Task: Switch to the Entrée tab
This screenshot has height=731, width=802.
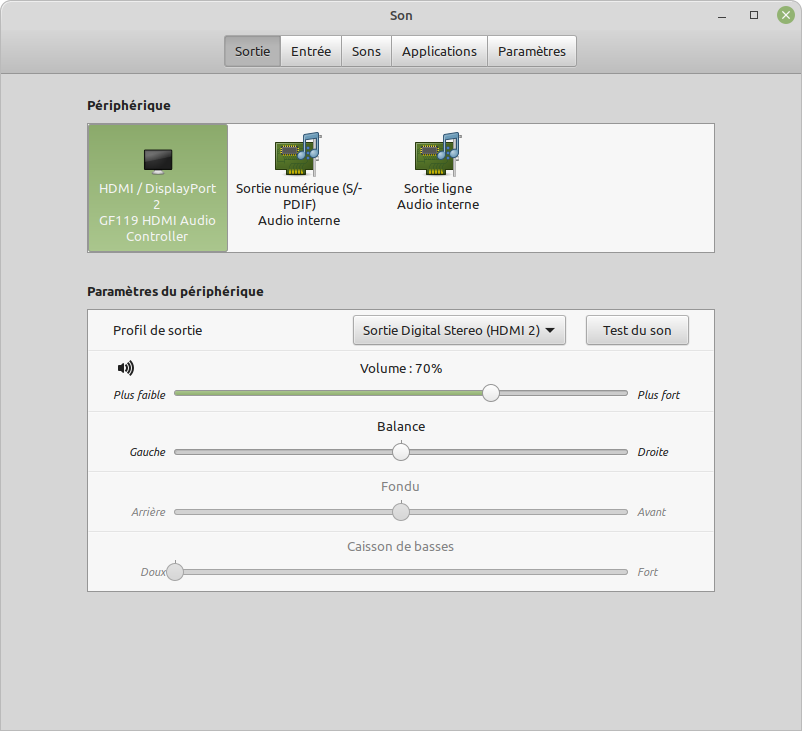Action: click(311, 51)
